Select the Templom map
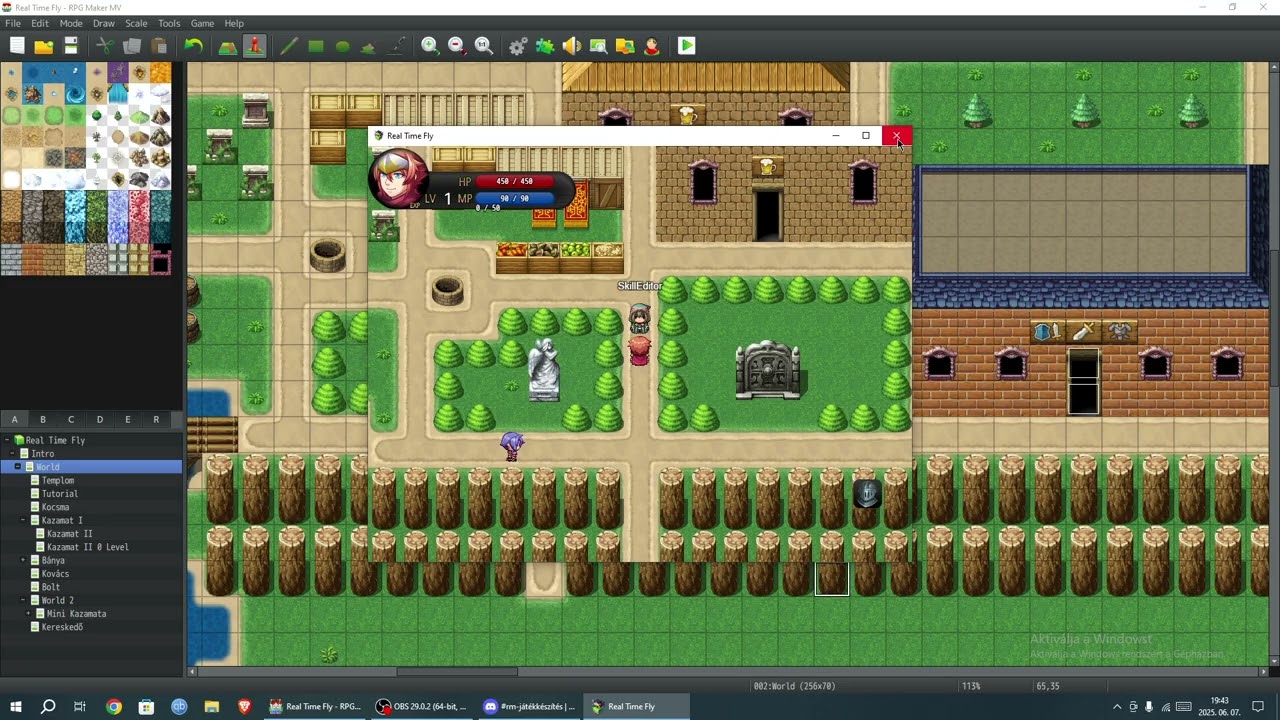This screenshot has width=1280, height=720. (x=58, y=481)
